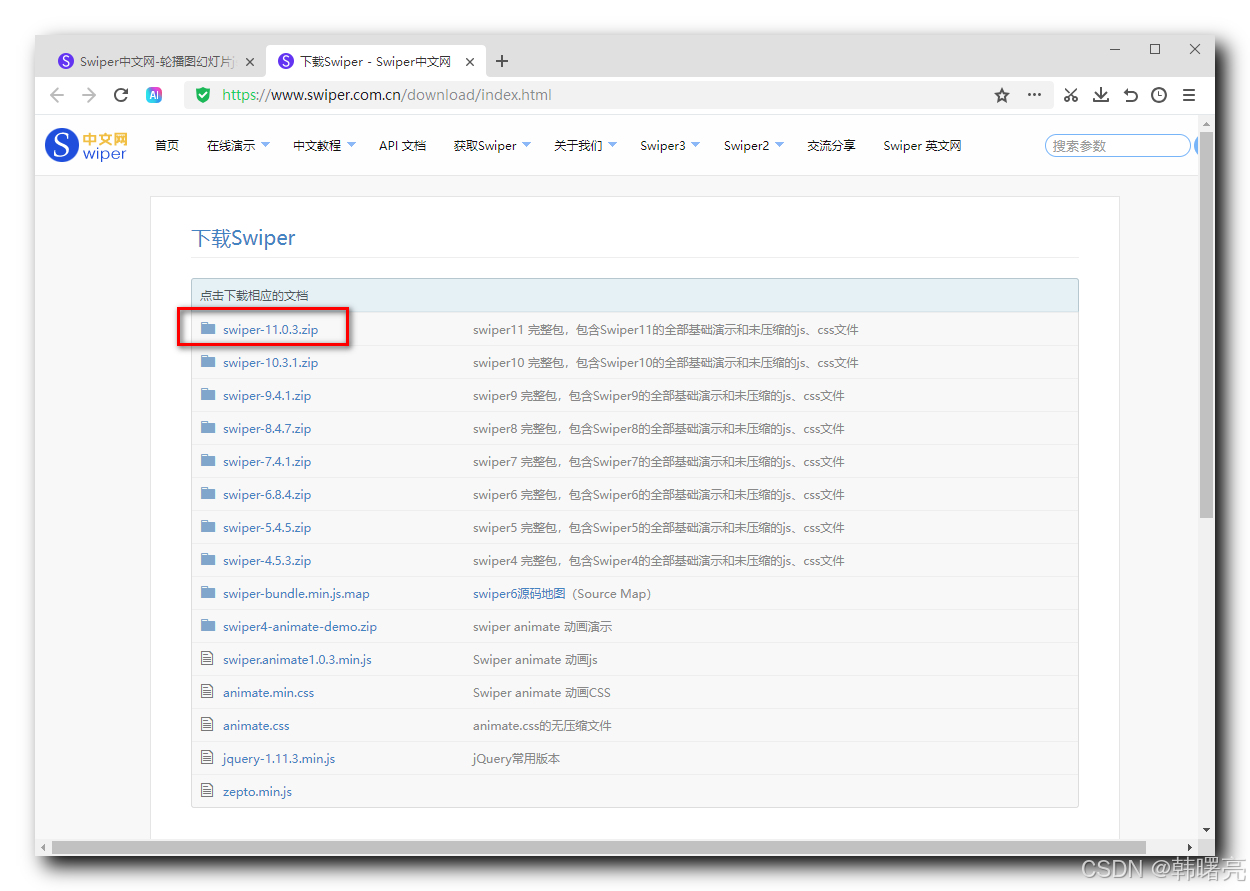Click file icon beside jquery-1.11.3.min.js
This screenshot has width=1250, height=891.
[x=208, y=758]
